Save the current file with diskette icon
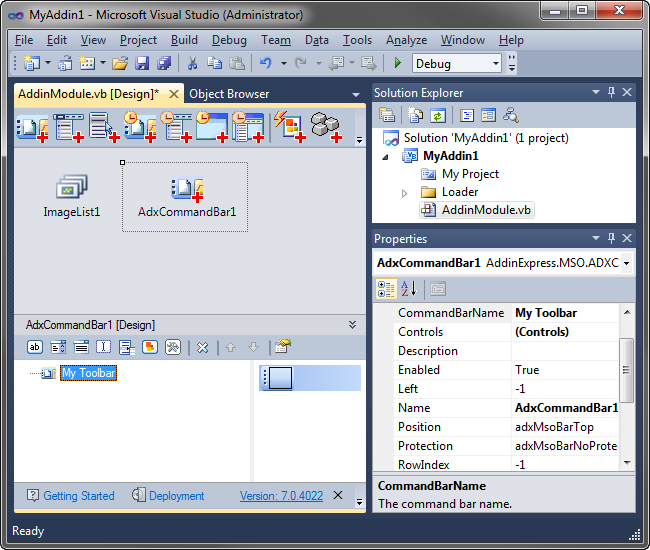This screenshot has height=550, width=650. [x=142, y=63]
